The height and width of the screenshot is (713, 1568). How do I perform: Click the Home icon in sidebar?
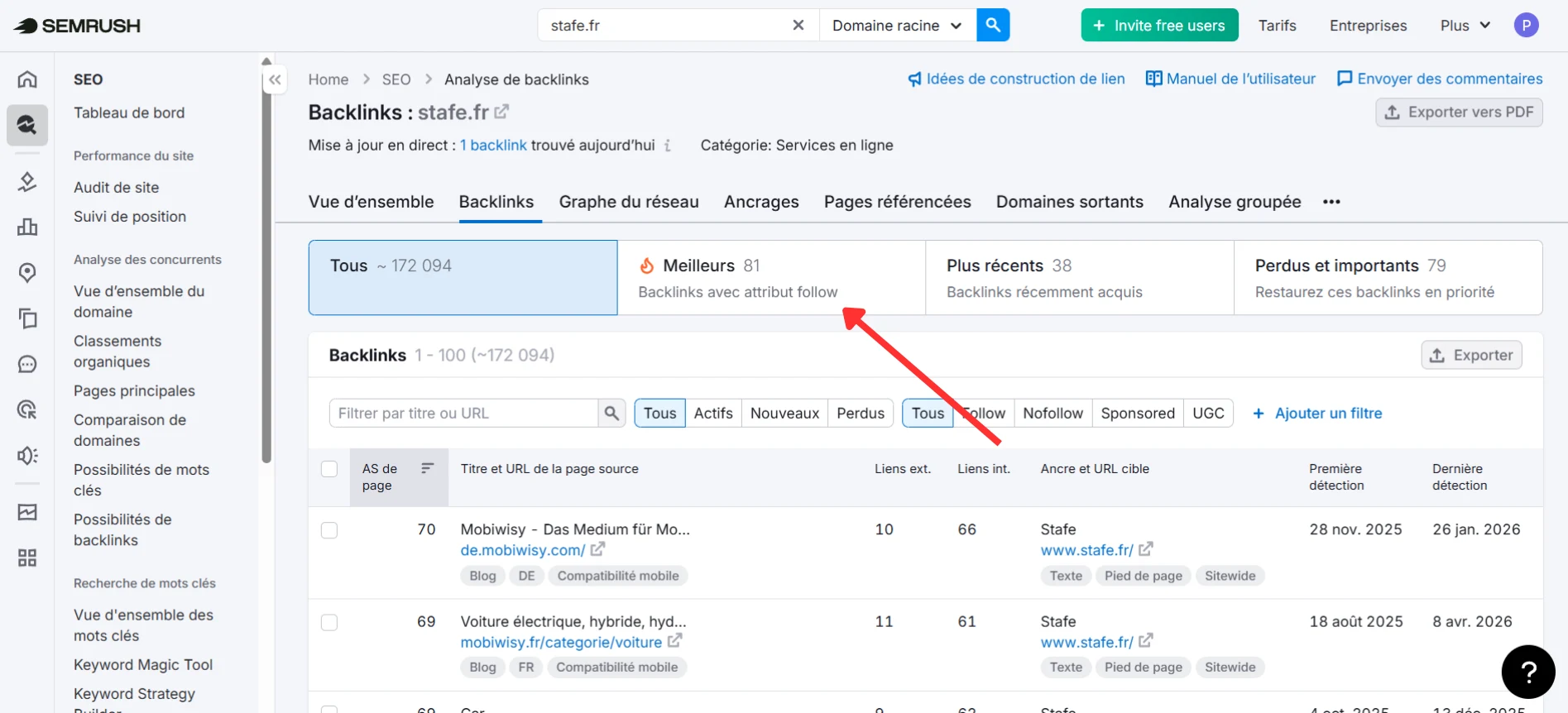point(27,79)
